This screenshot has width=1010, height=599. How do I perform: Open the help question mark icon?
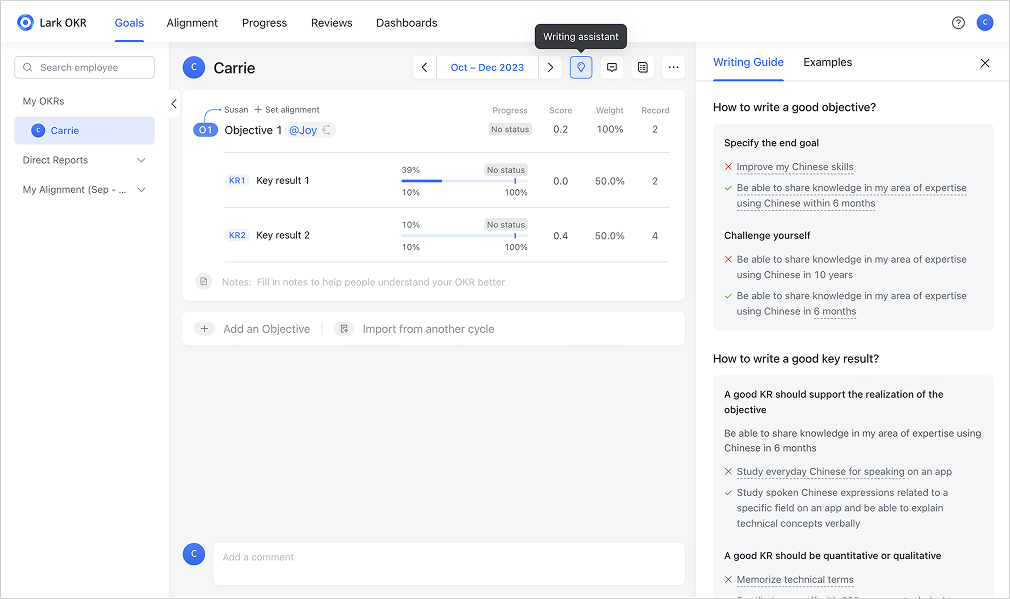tap(958, 23)
